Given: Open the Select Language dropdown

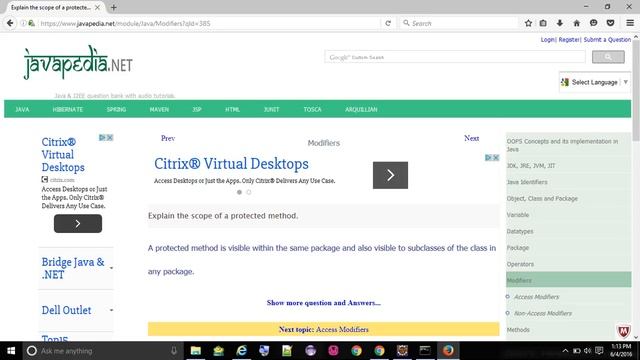Looking at the screenshot, I should tap(594, 82).
